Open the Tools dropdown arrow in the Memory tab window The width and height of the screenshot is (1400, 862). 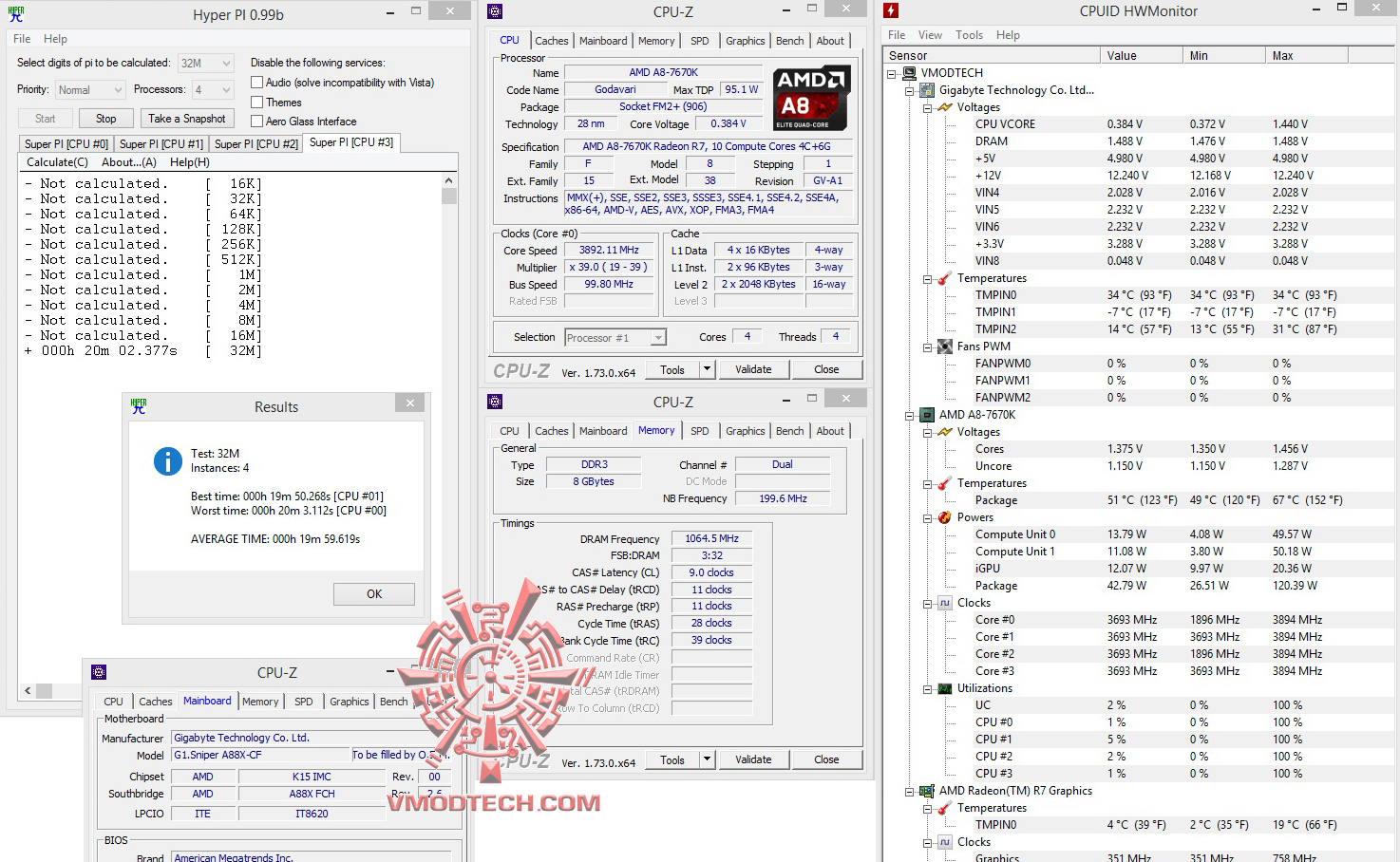coord(707,759)
